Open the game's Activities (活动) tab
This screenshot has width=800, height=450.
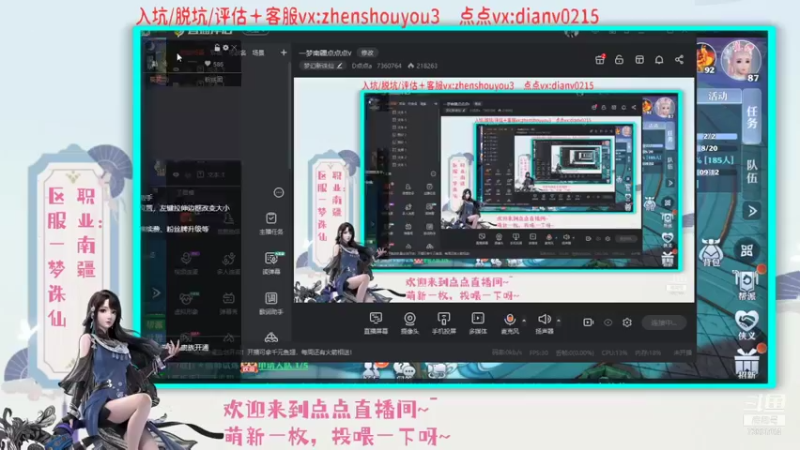tap(717, 95)
